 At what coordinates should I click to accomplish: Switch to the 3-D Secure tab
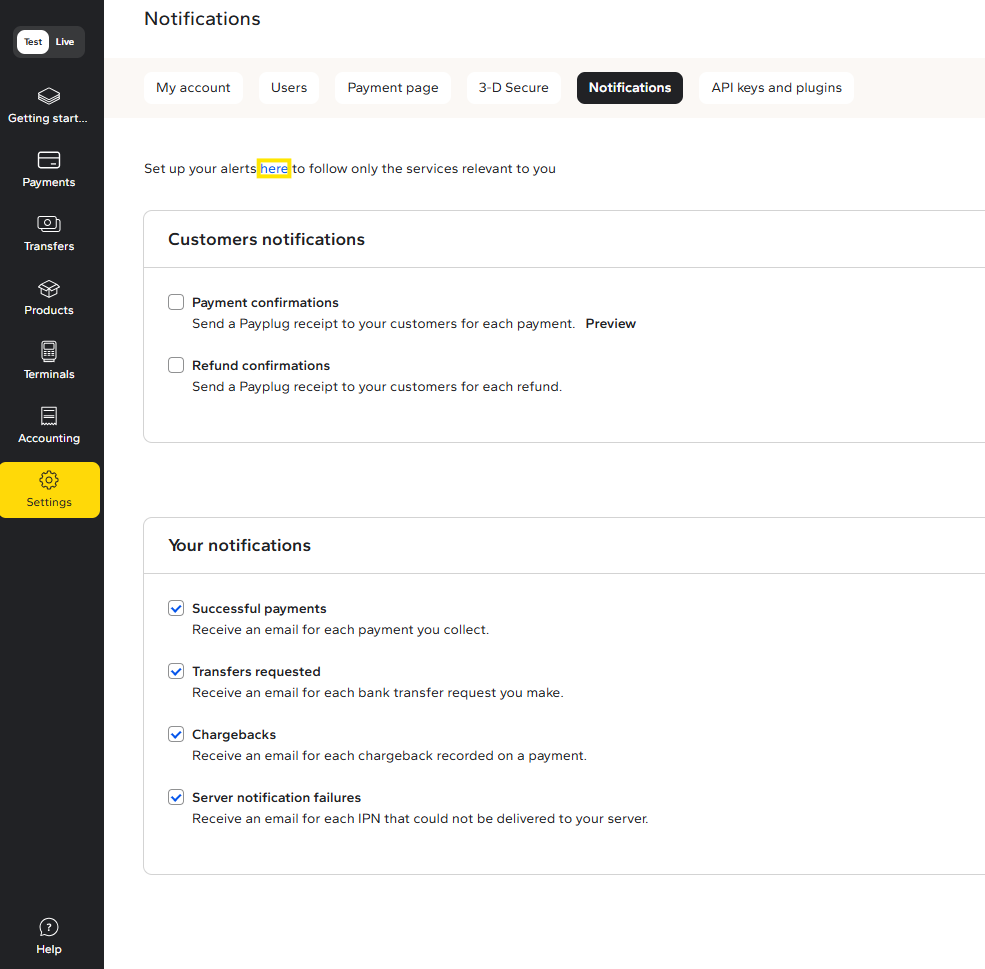coord(513,88)
